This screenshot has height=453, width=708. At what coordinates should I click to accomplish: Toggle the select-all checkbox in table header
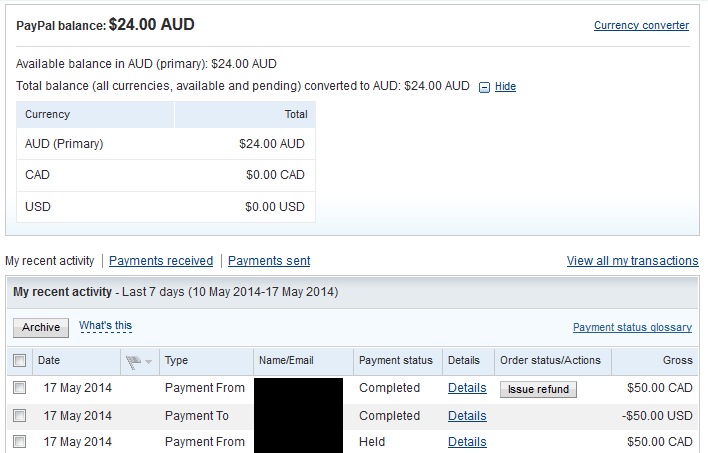[19, 360]
